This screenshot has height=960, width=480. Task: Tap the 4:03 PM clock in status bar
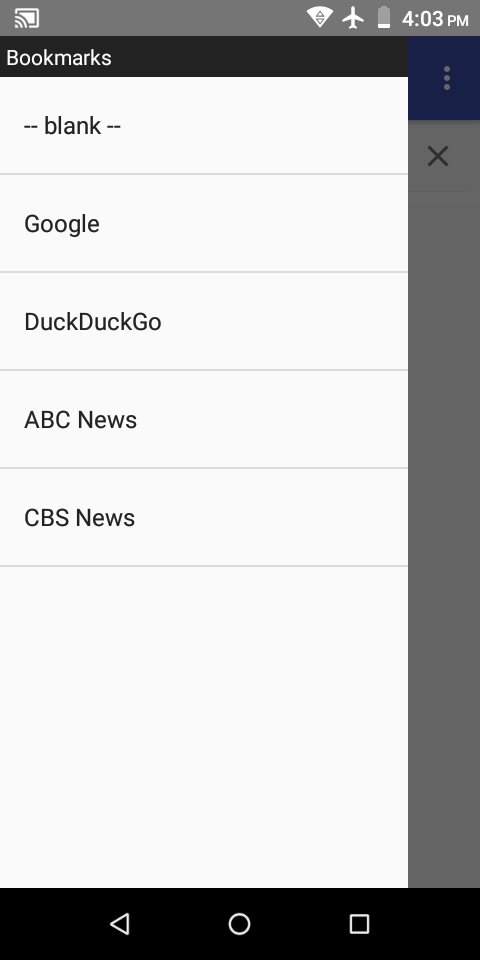click(435, 18)
